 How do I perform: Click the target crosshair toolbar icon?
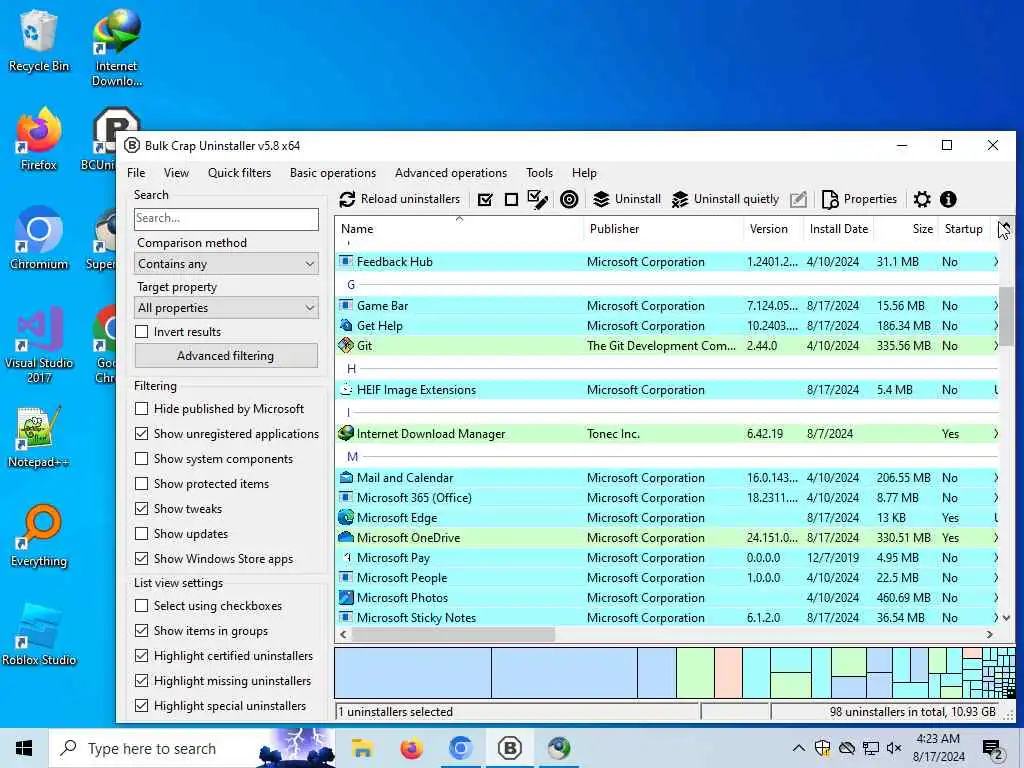(569, 200)
